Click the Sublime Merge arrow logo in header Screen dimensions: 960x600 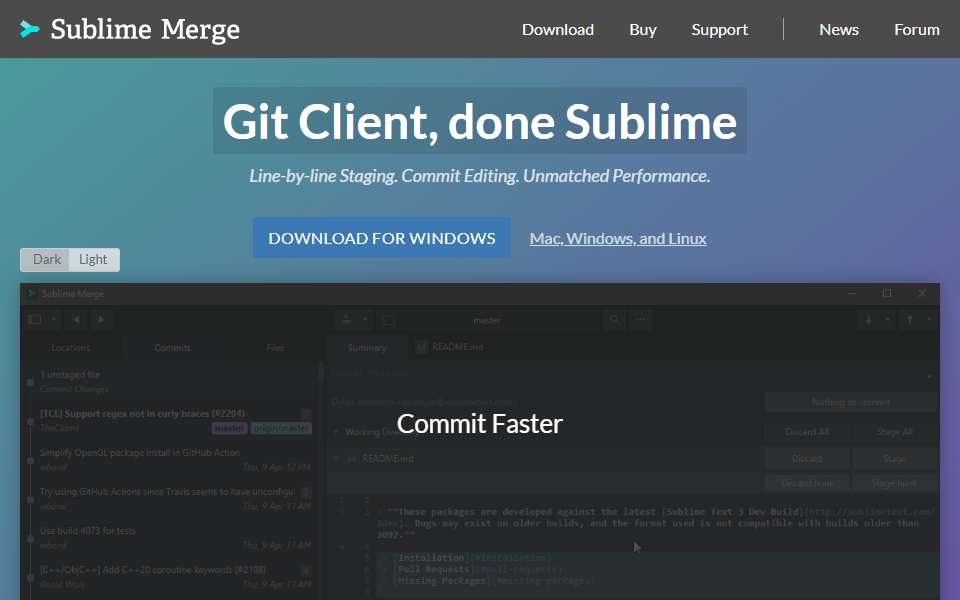coord(29,29)
